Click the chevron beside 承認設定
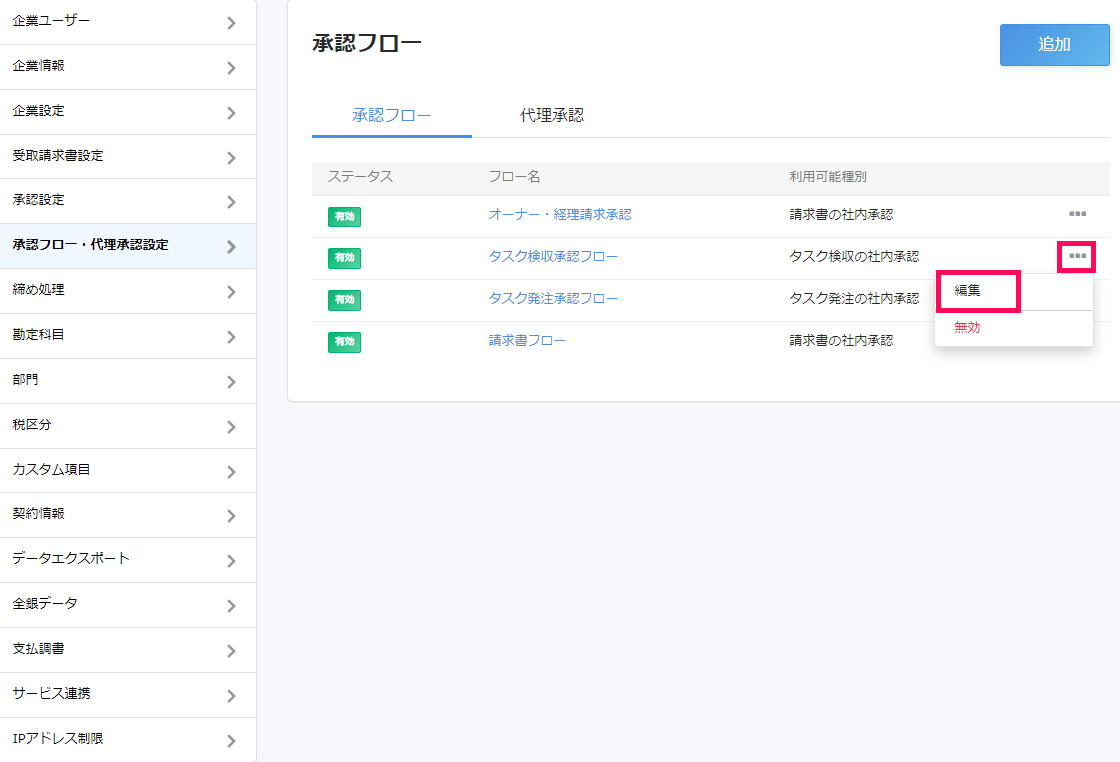This screenshot has height=762, width=1120. 231,202
